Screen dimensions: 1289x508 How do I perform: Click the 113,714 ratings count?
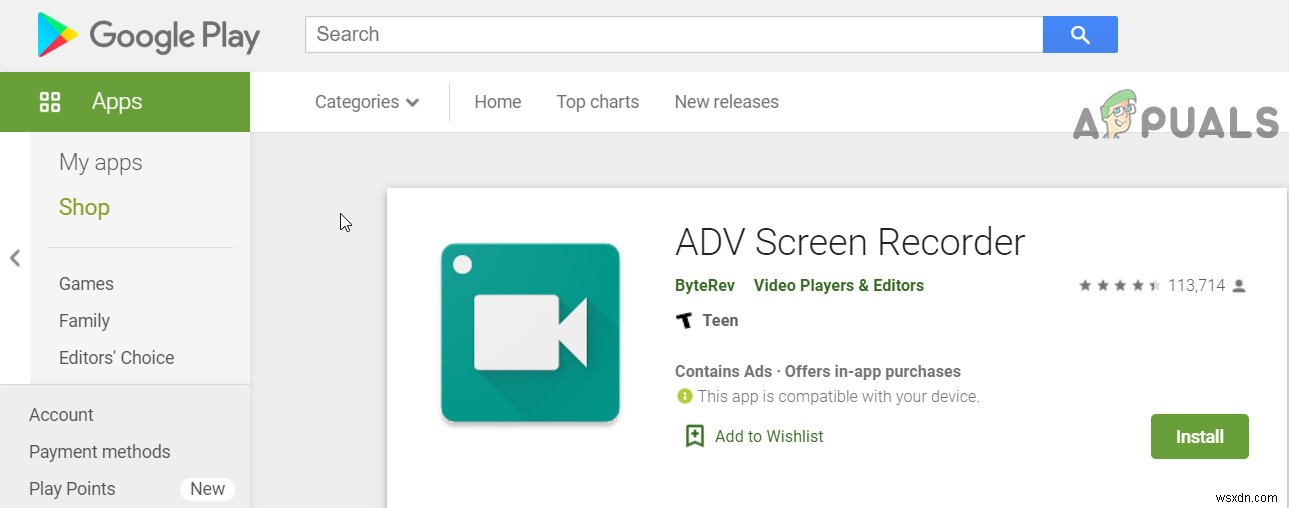point(1196,286)
